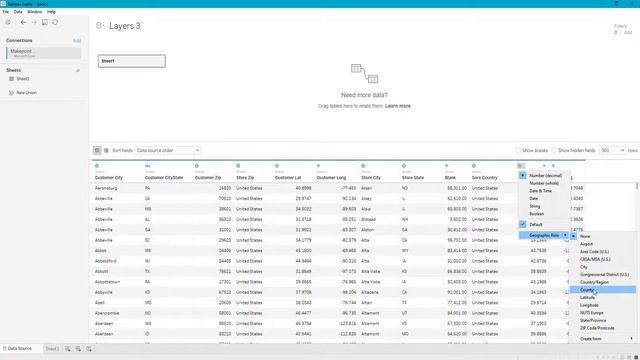The image size is (640, 360).
Task: Open the column dropdown arrow beside the type menu
Action: [544, 166]
